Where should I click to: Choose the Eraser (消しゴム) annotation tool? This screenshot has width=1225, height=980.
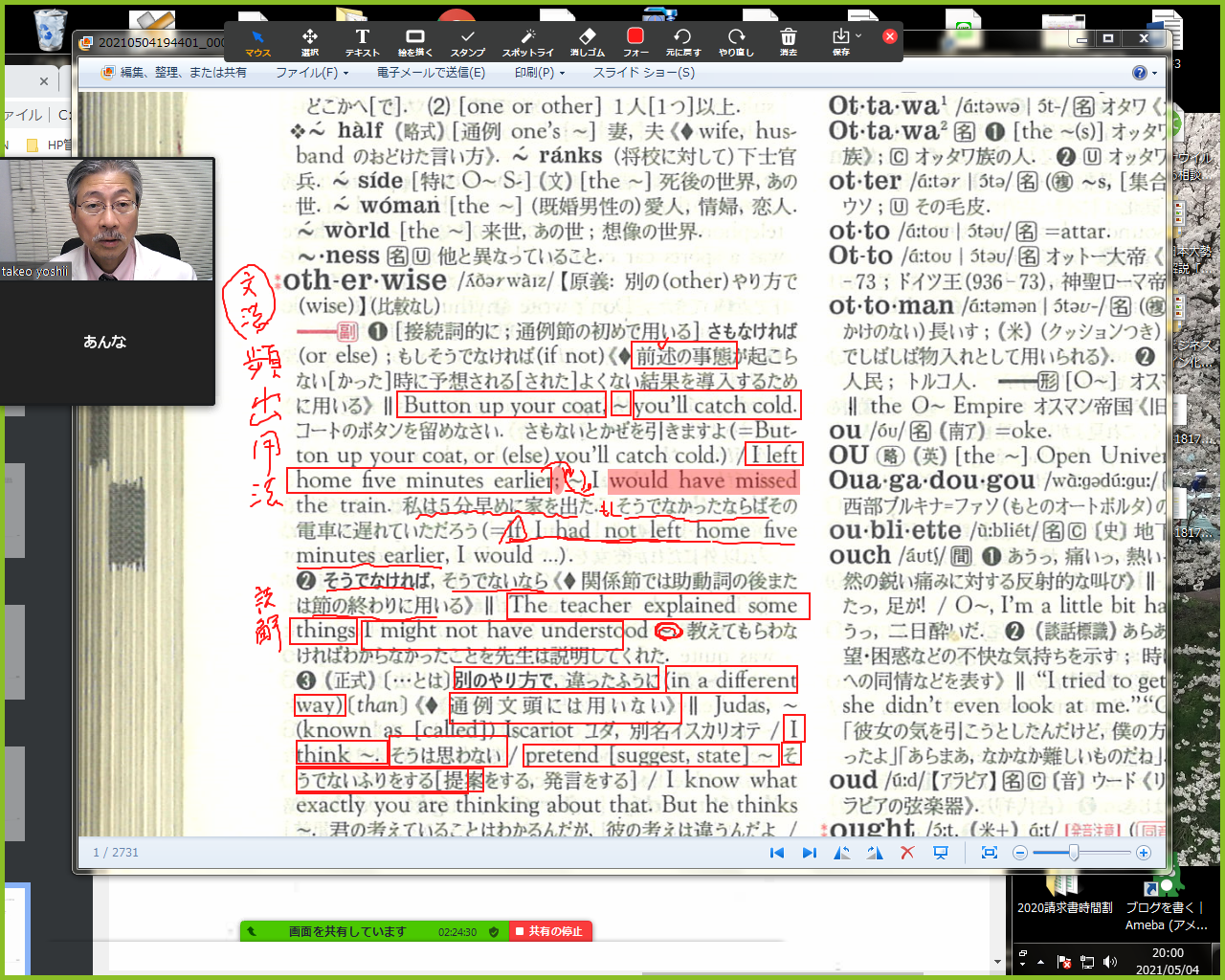pos(588,41)
